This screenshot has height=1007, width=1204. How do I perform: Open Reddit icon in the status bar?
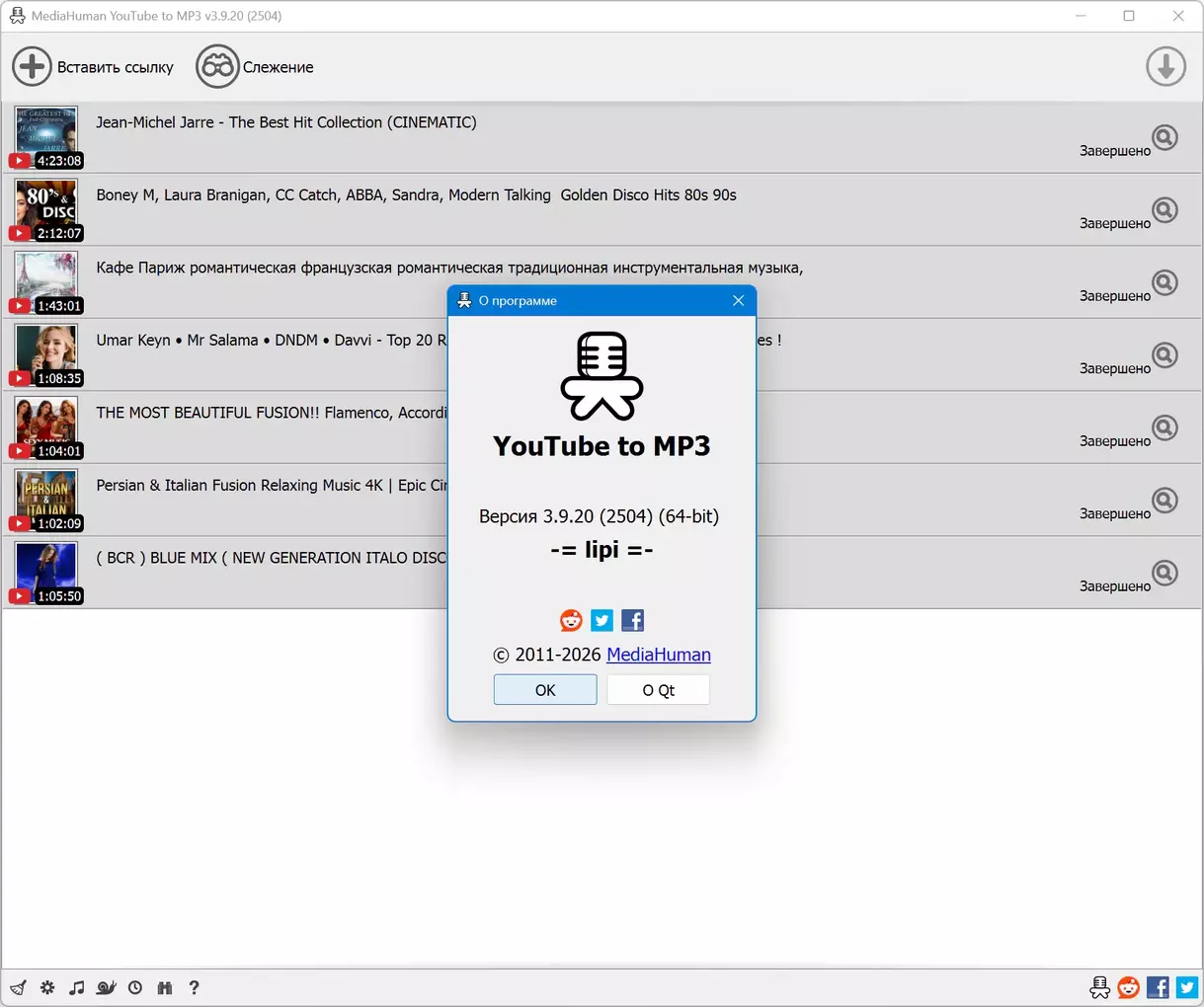[x=1128, y=987]
